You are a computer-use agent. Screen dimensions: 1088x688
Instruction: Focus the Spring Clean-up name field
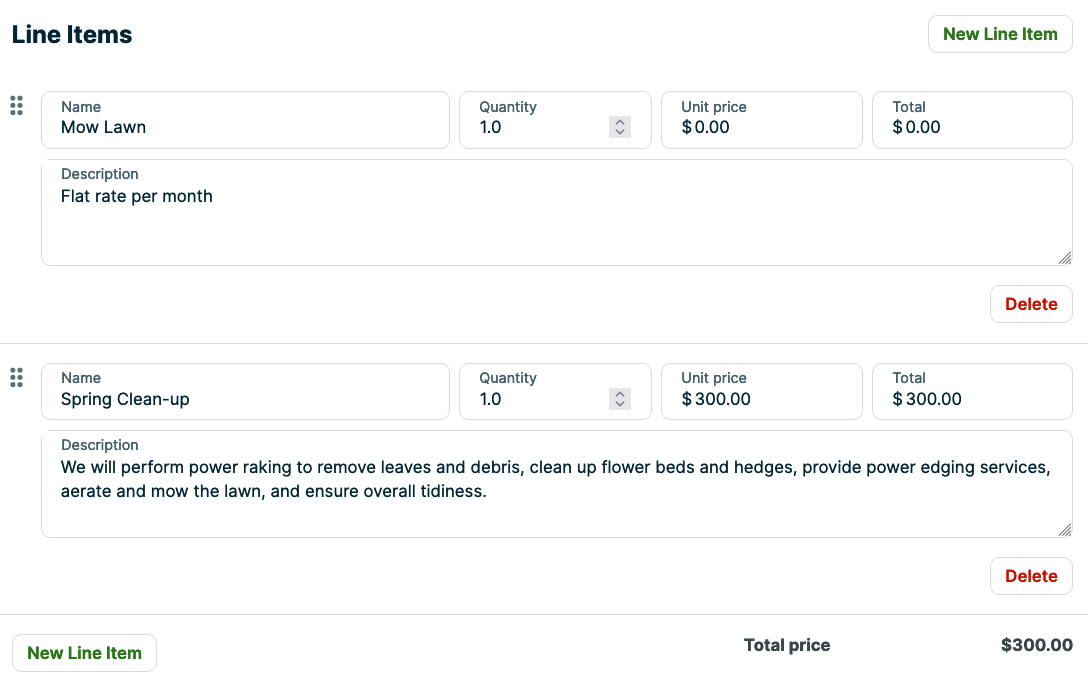point(245,399)
